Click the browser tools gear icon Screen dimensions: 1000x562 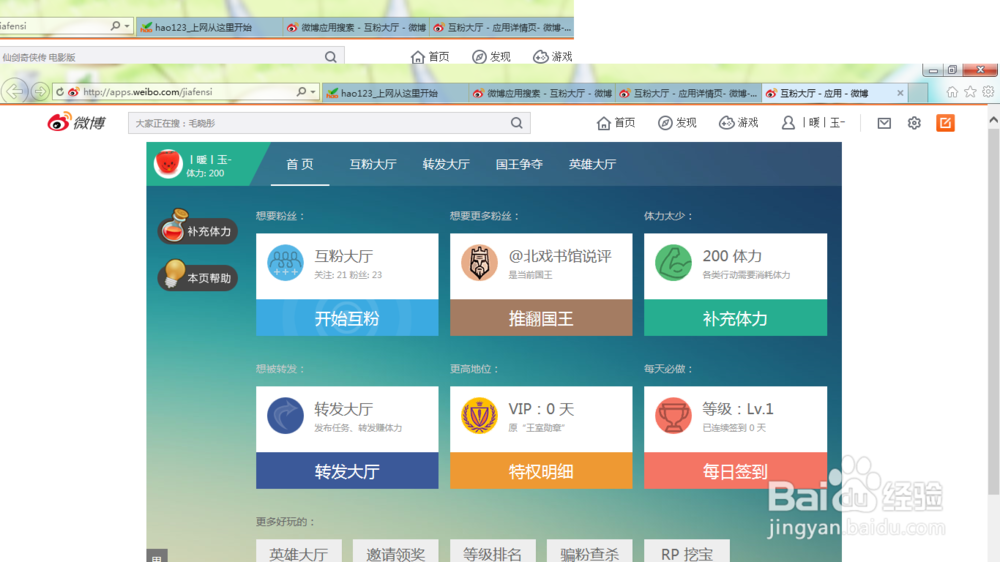tap(988, 92)
